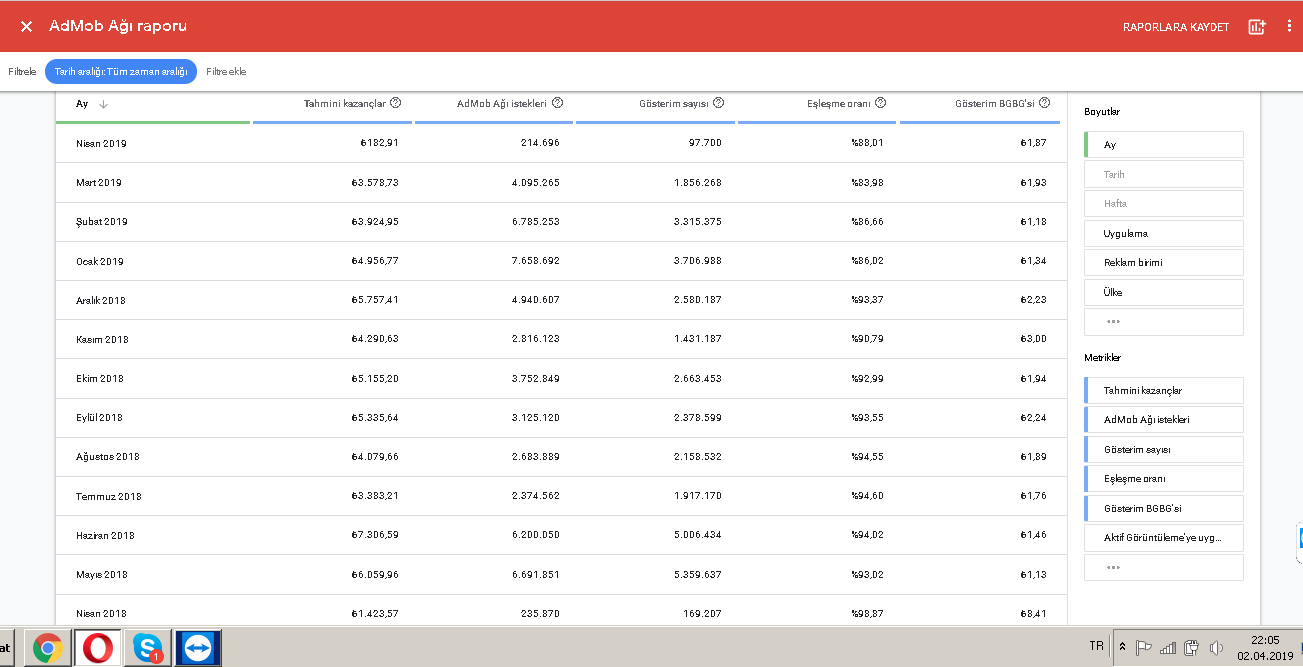Toggle the Ülke dimension
This screenshot has height=667, width=1303.
coord(1164,292)
